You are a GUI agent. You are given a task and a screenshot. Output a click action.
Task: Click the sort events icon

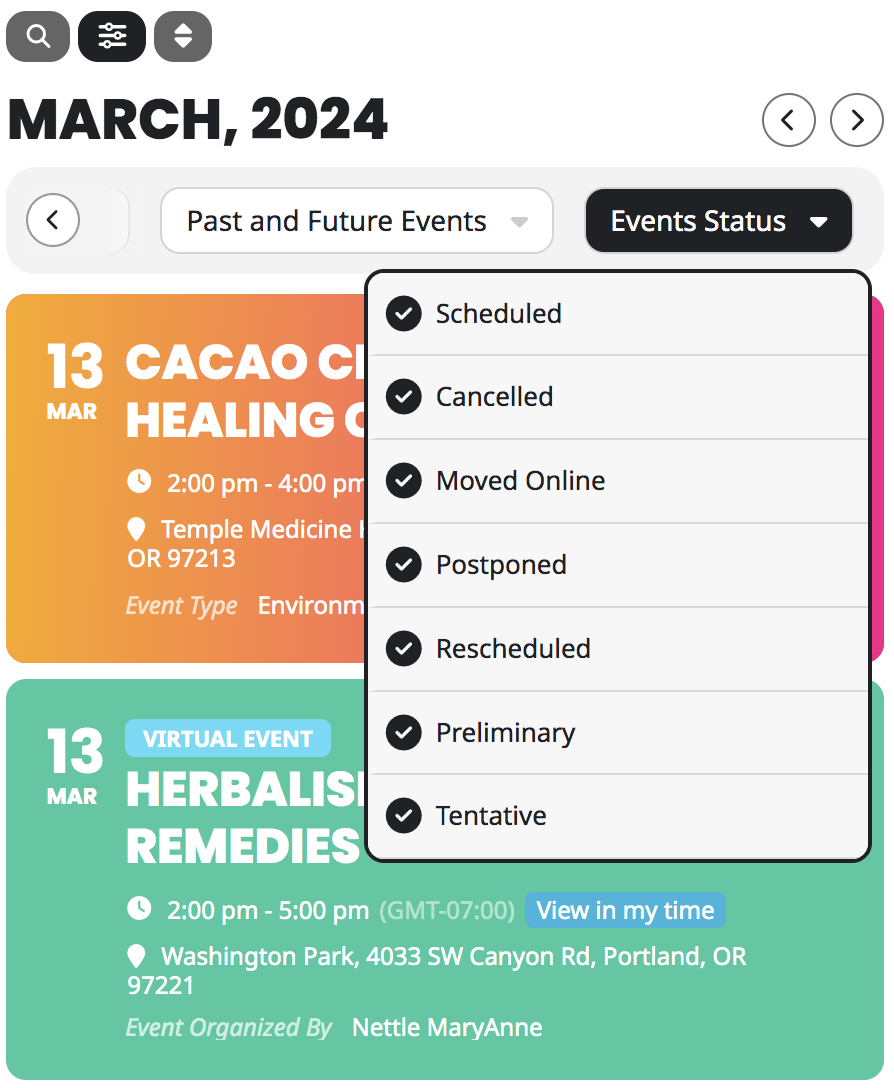(182, 36)
